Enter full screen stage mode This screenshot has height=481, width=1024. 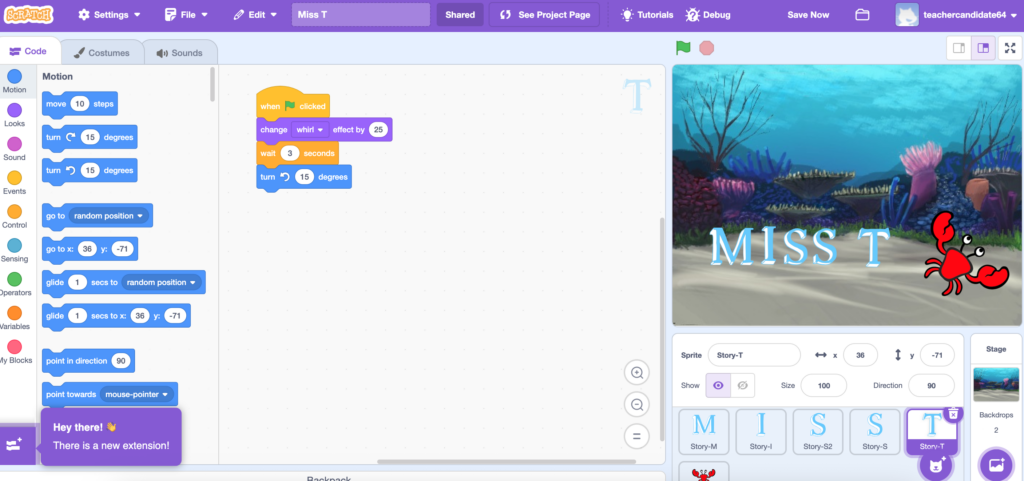coord(1010,47)
